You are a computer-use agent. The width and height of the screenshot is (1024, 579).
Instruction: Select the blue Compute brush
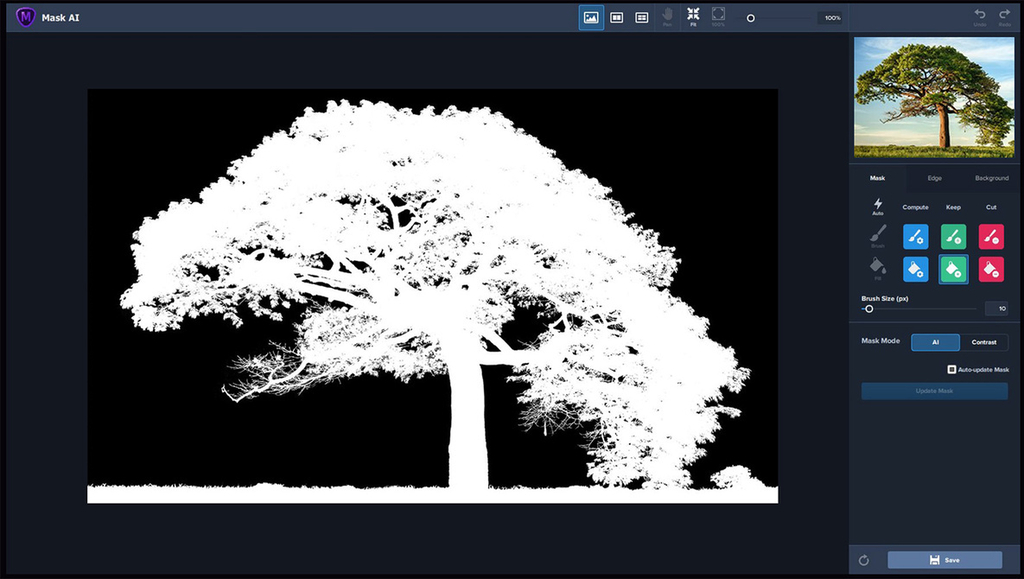(916, 236)
